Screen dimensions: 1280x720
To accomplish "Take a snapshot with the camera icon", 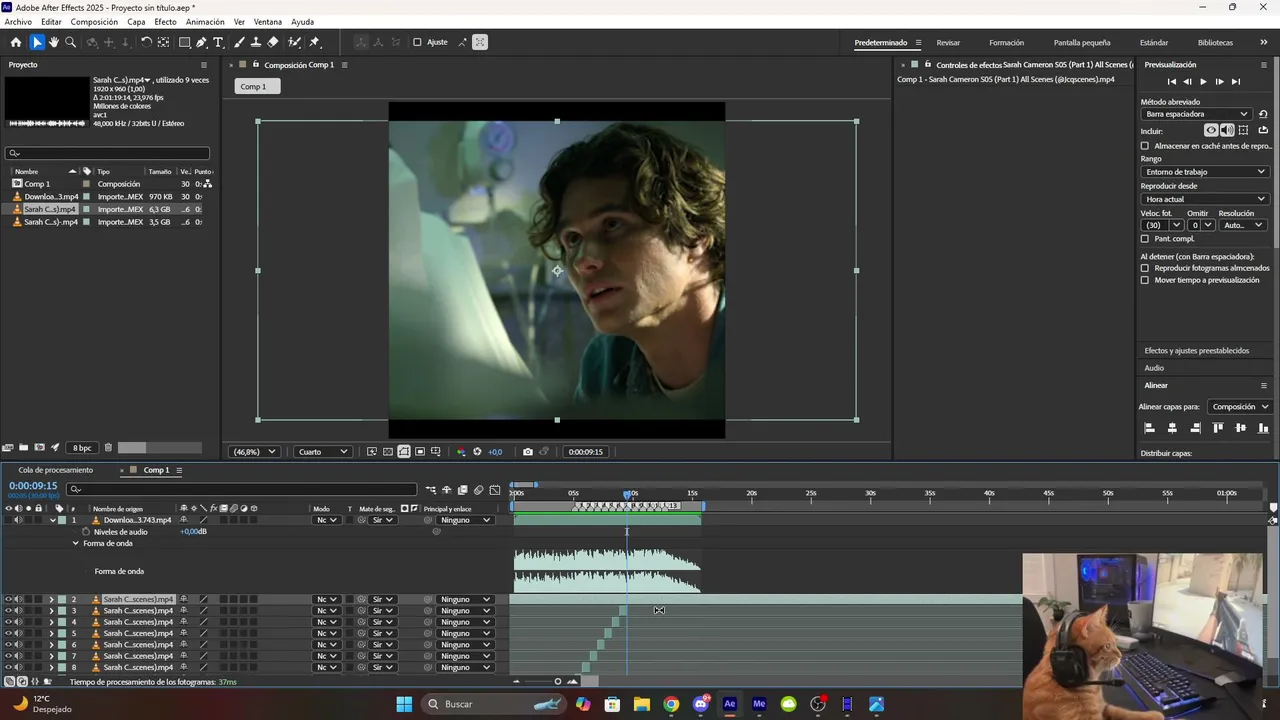I will point(528,452).
